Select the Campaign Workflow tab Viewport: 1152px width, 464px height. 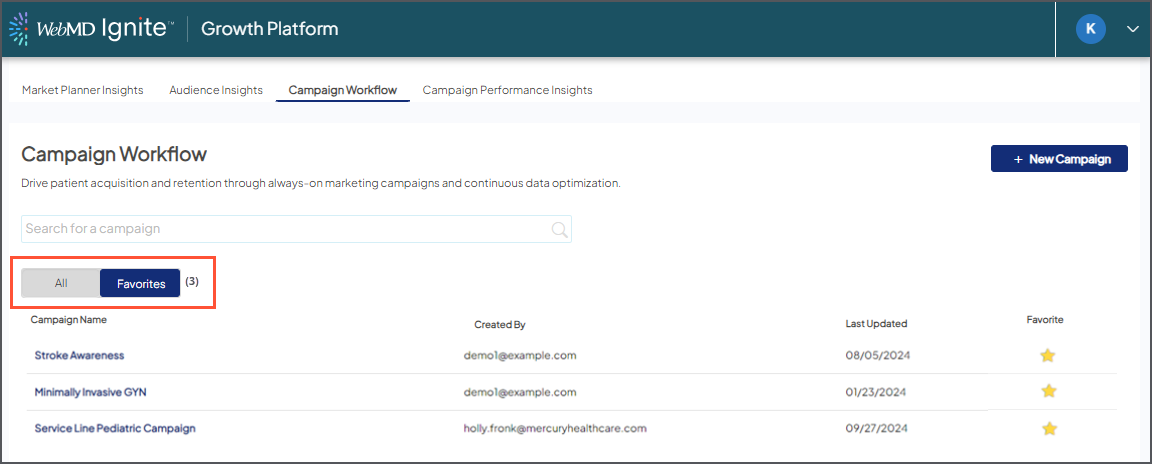342,90
